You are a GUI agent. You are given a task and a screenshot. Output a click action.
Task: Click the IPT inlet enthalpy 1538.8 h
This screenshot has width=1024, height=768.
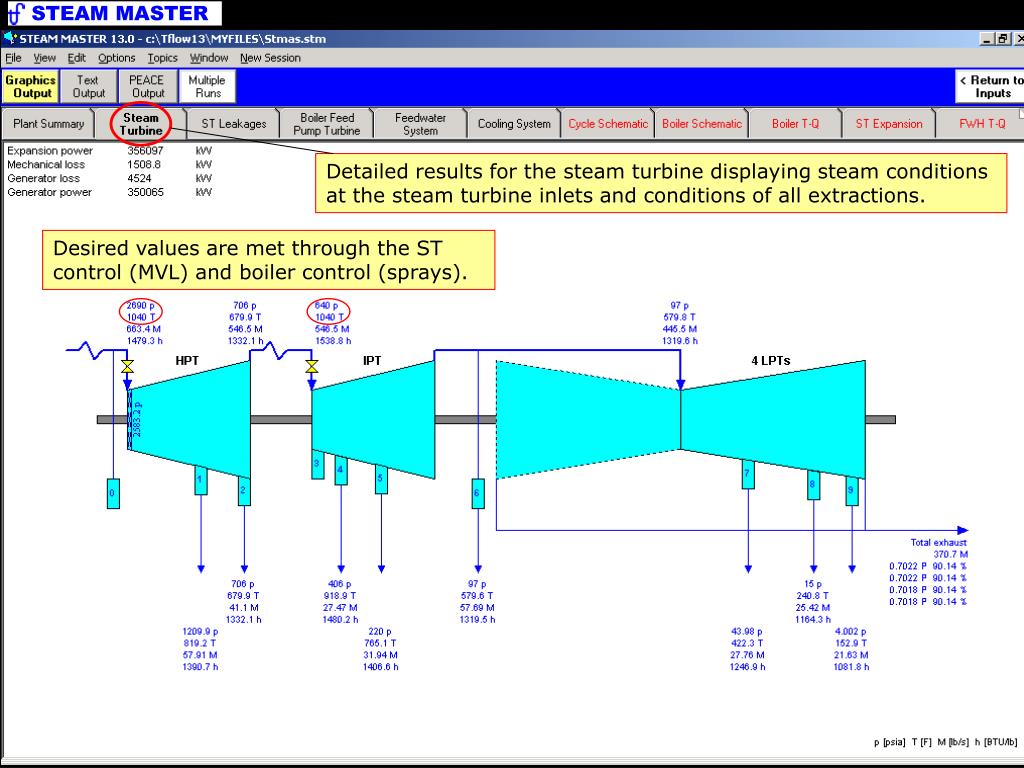tap(333, 340)
